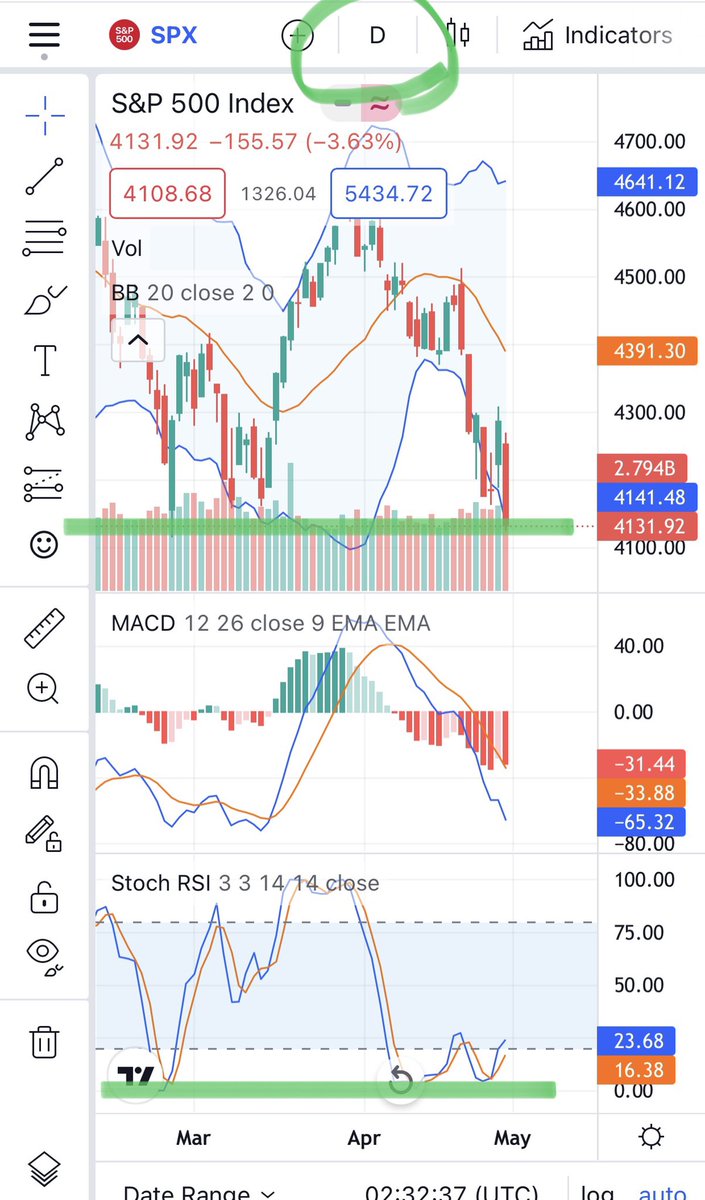Toggle magnet snap mode
705x1200 pixels.
pyautogui.click(x=44, y=772)
